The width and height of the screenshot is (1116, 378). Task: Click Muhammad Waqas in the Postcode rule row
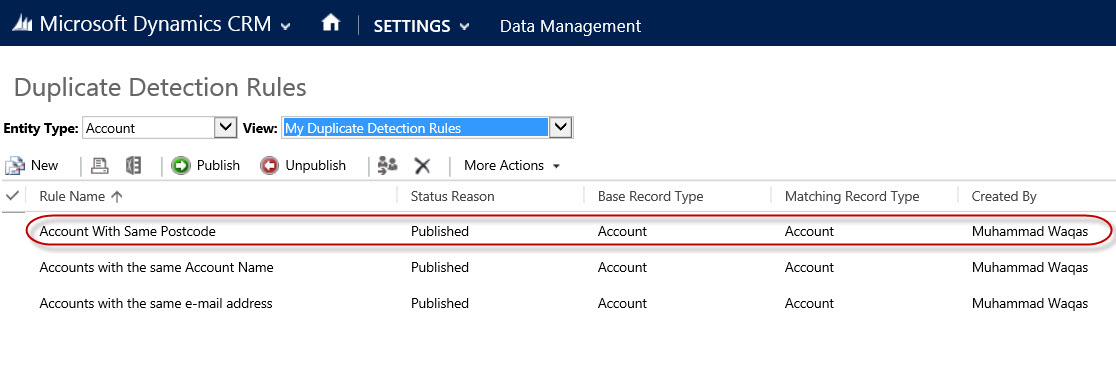[x=1030, y=231]
